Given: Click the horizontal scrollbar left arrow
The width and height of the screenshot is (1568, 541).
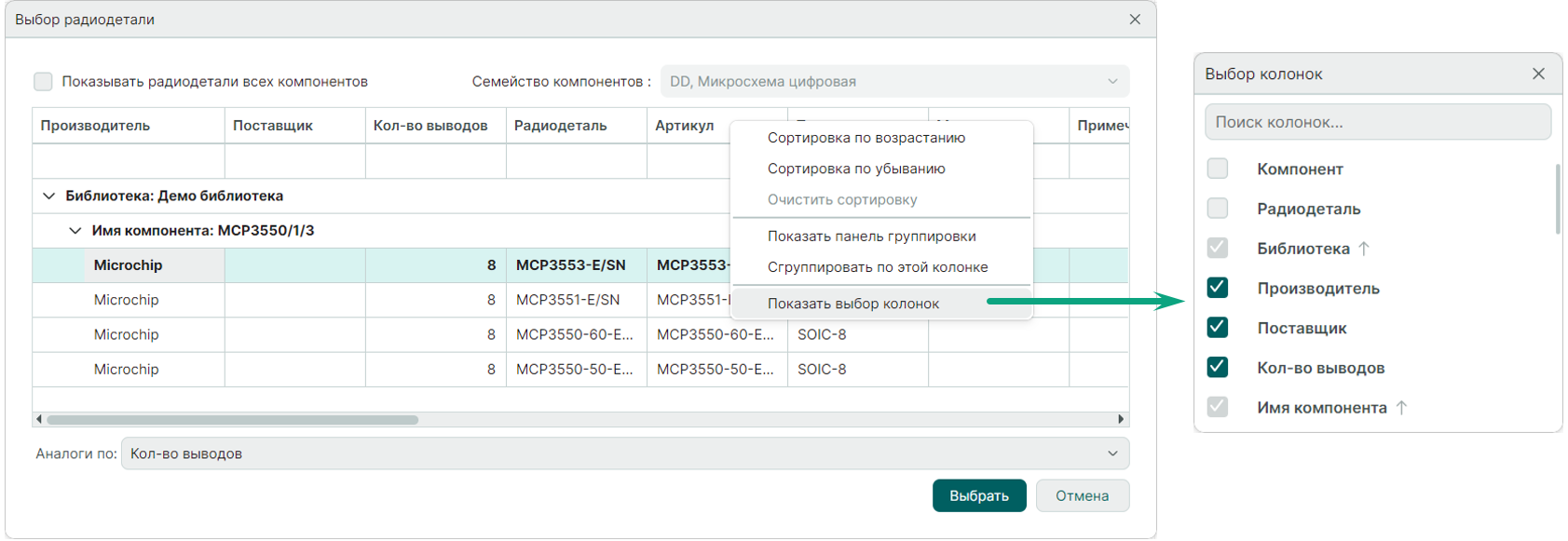Looking at the screenshot, I should [39, 419].
